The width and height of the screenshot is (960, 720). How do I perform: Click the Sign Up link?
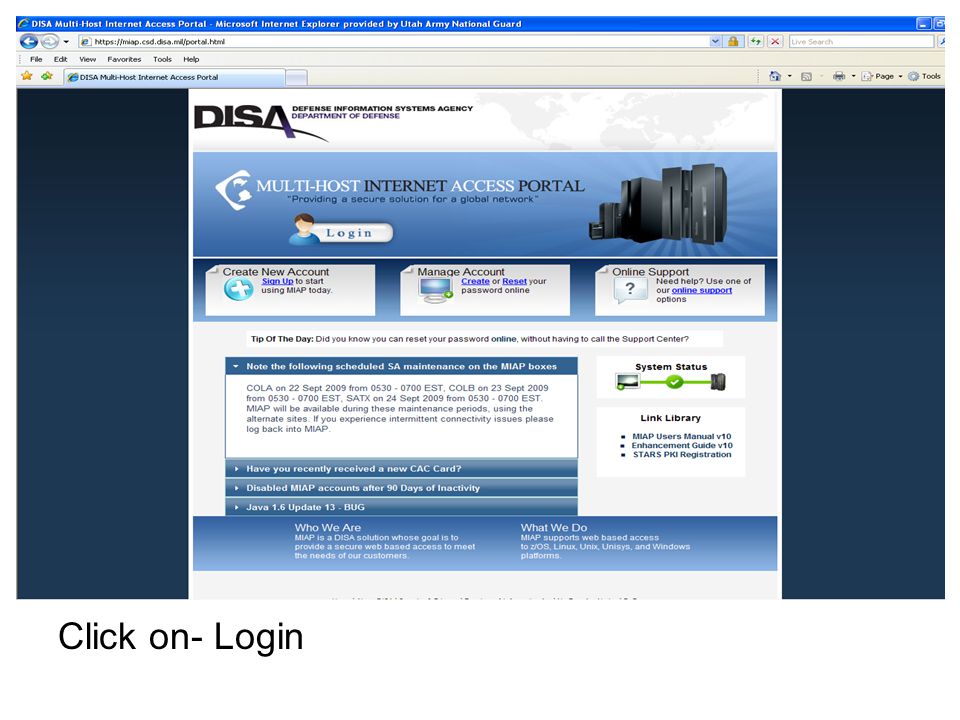(277, 281)
